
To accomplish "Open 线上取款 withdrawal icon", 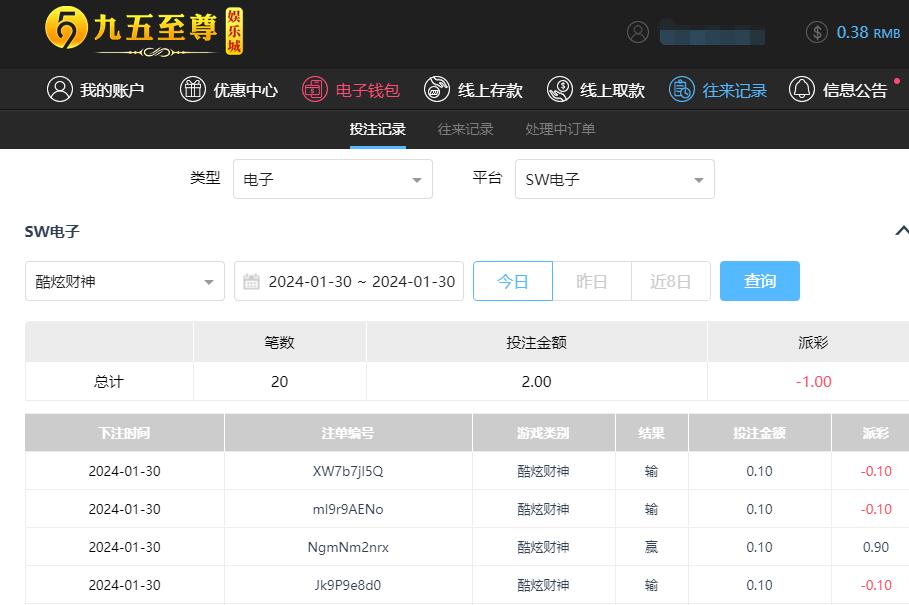I will pyautogui.click(x=559, y=90).
